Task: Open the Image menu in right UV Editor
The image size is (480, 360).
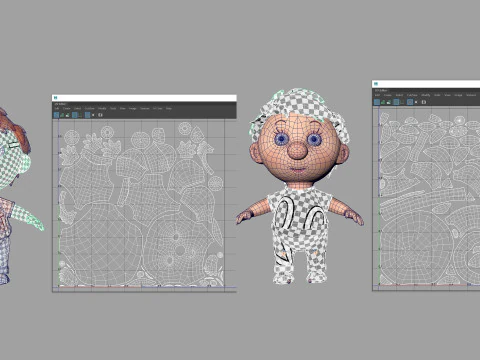Action: [458, 95]
